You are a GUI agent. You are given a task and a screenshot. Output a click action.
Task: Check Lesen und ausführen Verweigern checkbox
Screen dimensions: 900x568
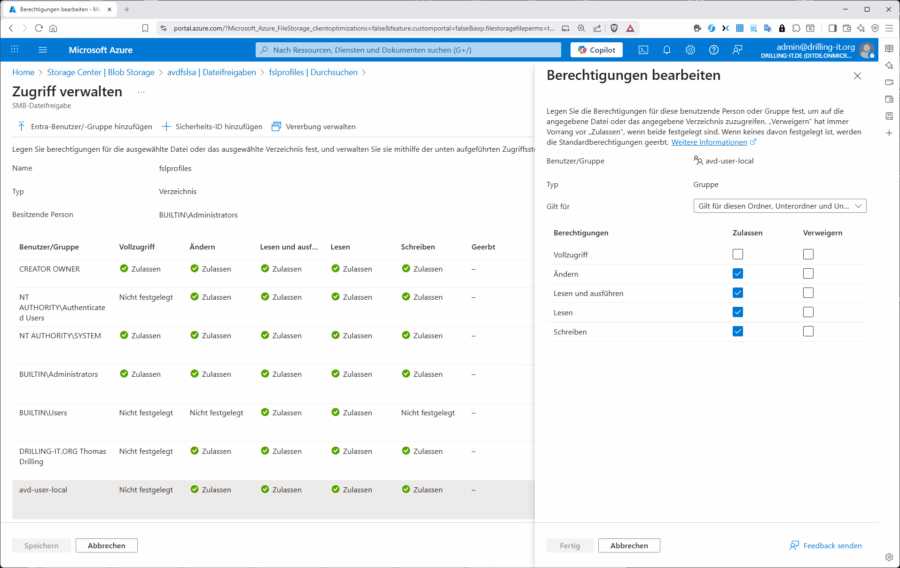[808, 293]
